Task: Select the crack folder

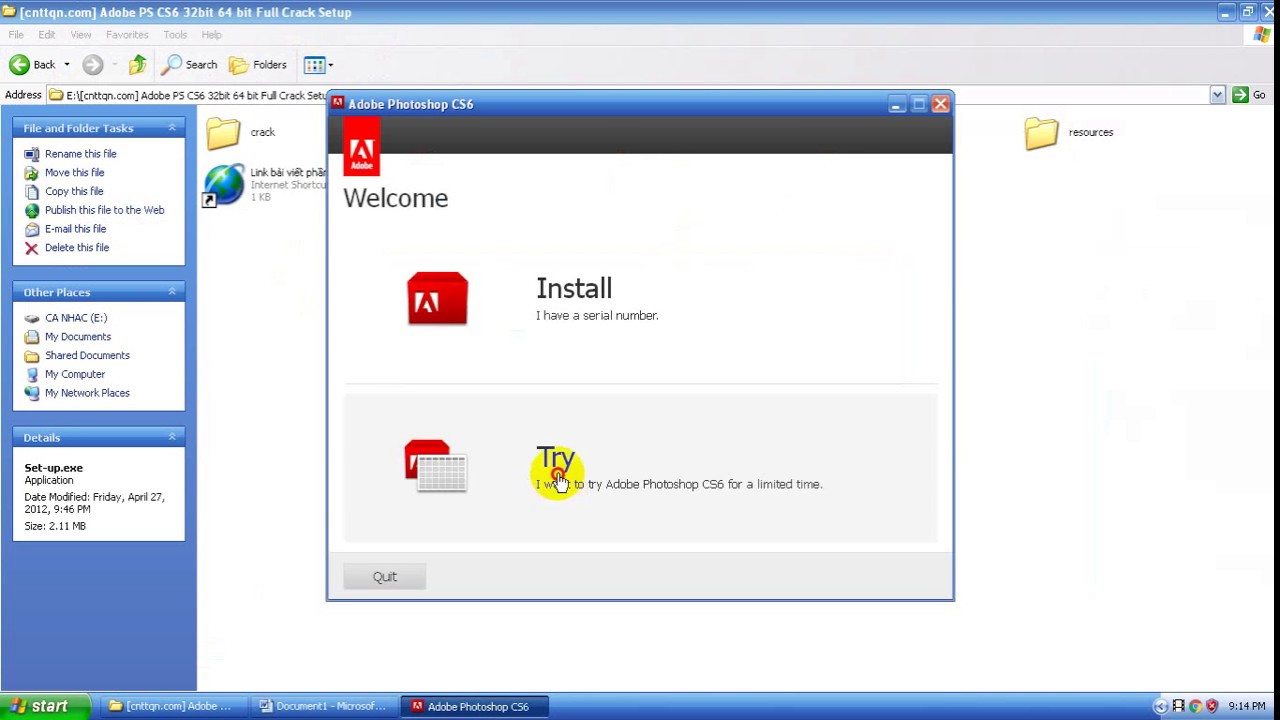Action: click(241, 132)
